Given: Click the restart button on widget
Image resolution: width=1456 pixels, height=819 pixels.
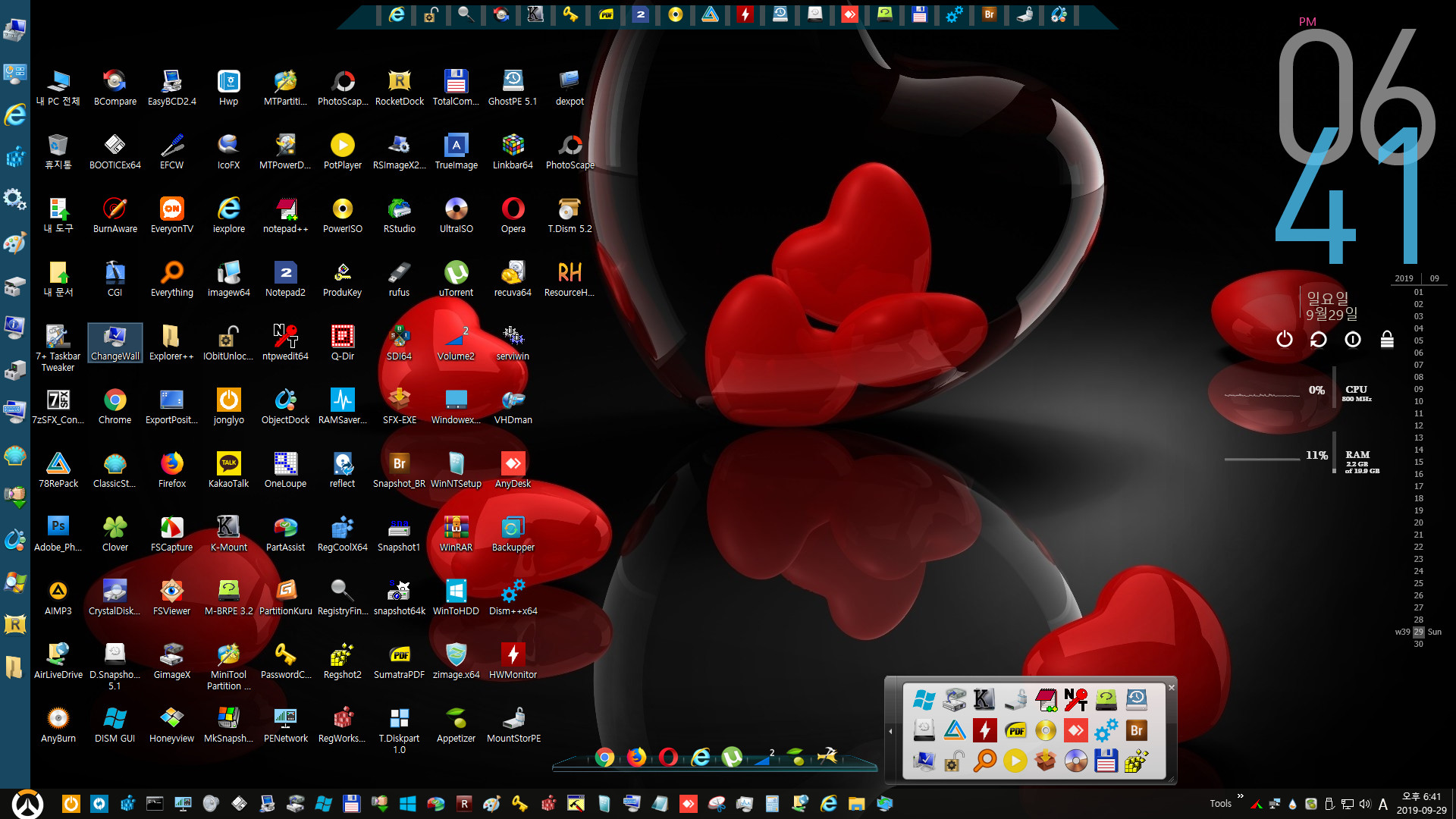Looking at the screenshot, I should 1318,339.
